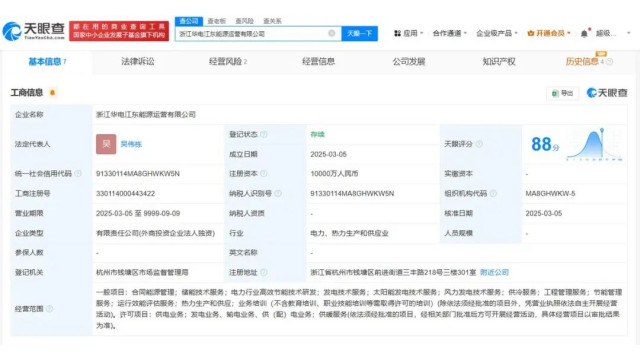Viewport: 640px width, 360px height.
Task: Switch to the 知识产权 tab
Action: [499, 62]
